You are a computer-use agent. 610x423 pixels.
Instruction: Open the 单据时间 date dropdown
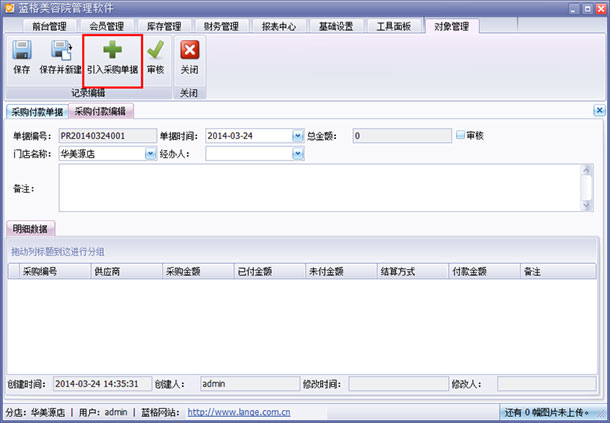pyautogui.click(x=298, y=136)
